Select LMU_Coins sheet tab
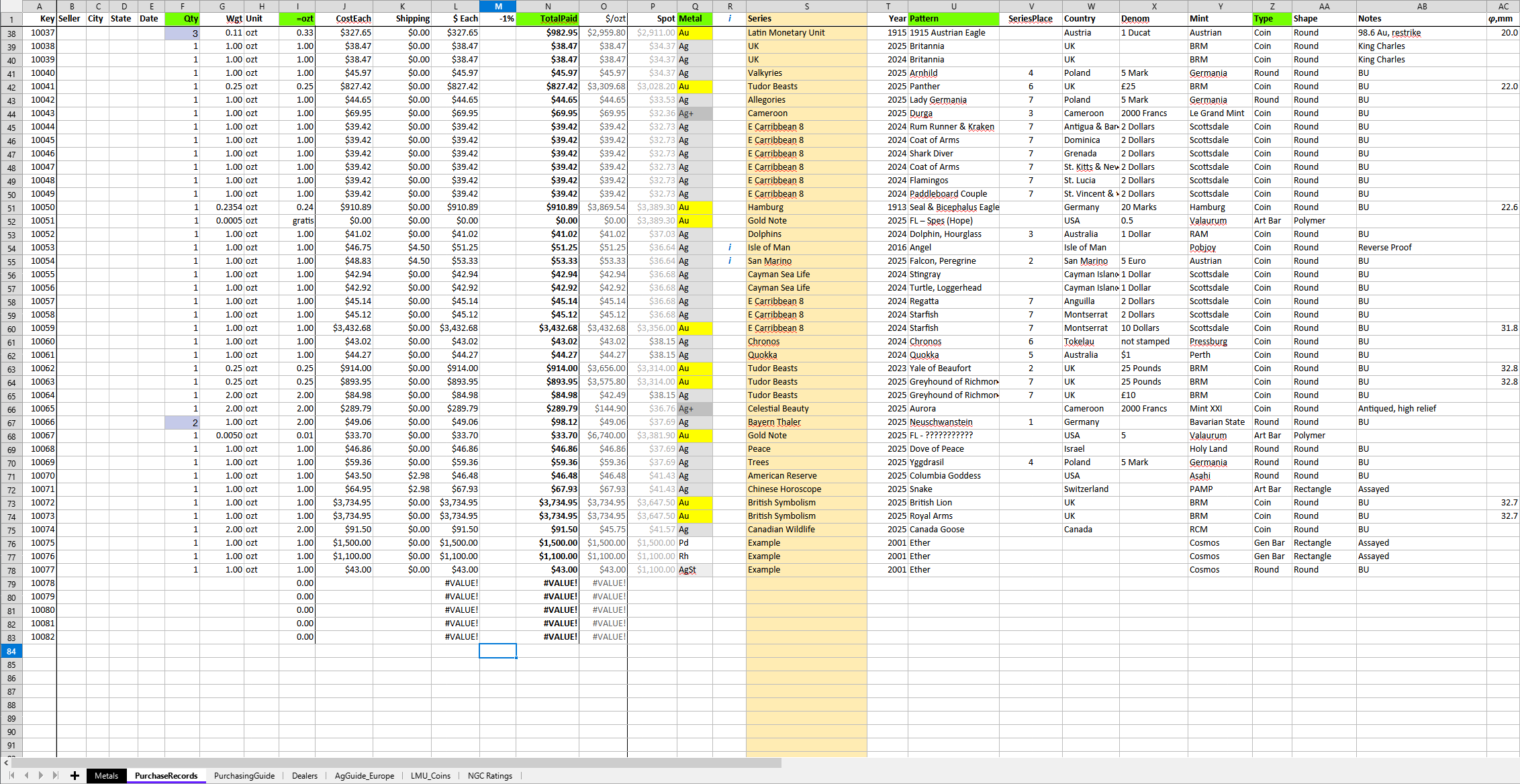 430,776
